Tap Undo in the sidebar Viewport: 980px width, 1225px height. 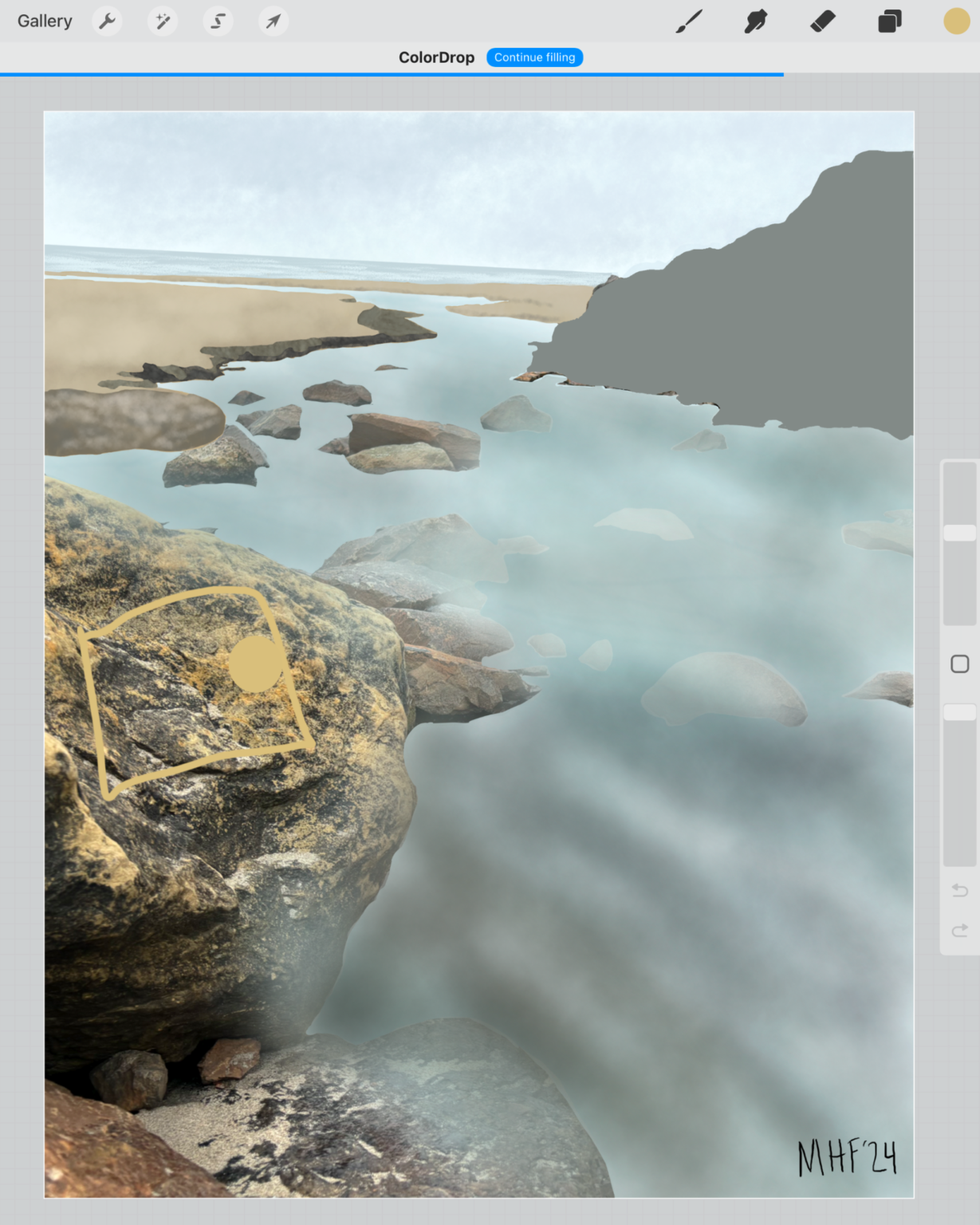(x=960, y=891)
